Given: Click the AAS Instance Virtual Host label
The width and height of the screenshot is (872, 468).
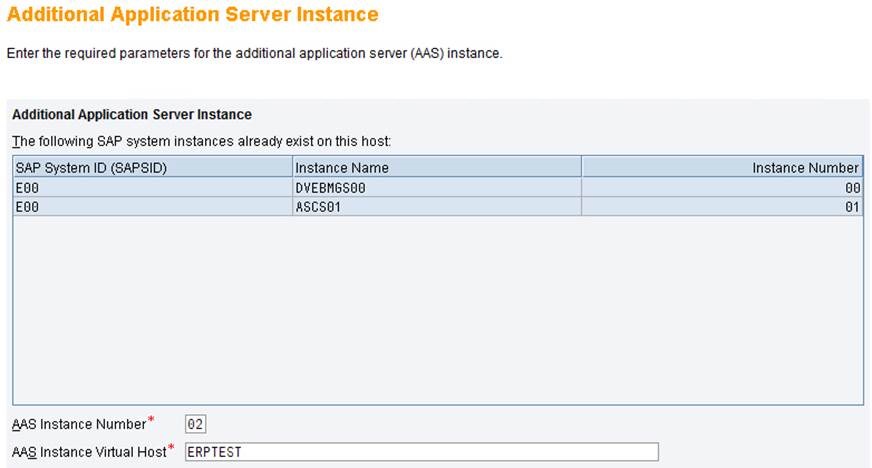Looking at the screenshot, I should (x=89, y=452).
